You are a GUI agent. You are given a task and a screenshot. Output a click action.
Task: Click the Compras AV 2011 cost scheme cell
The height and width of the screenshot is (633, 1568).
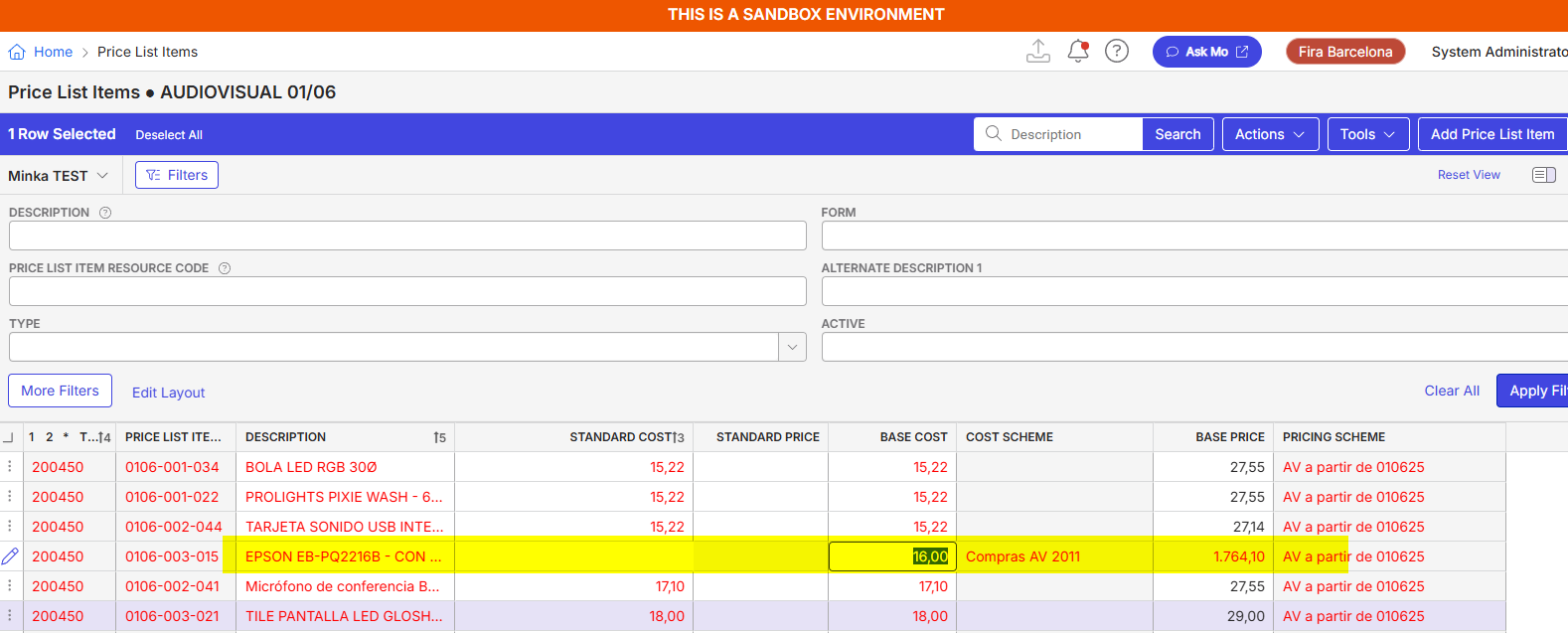(1054, 556)
